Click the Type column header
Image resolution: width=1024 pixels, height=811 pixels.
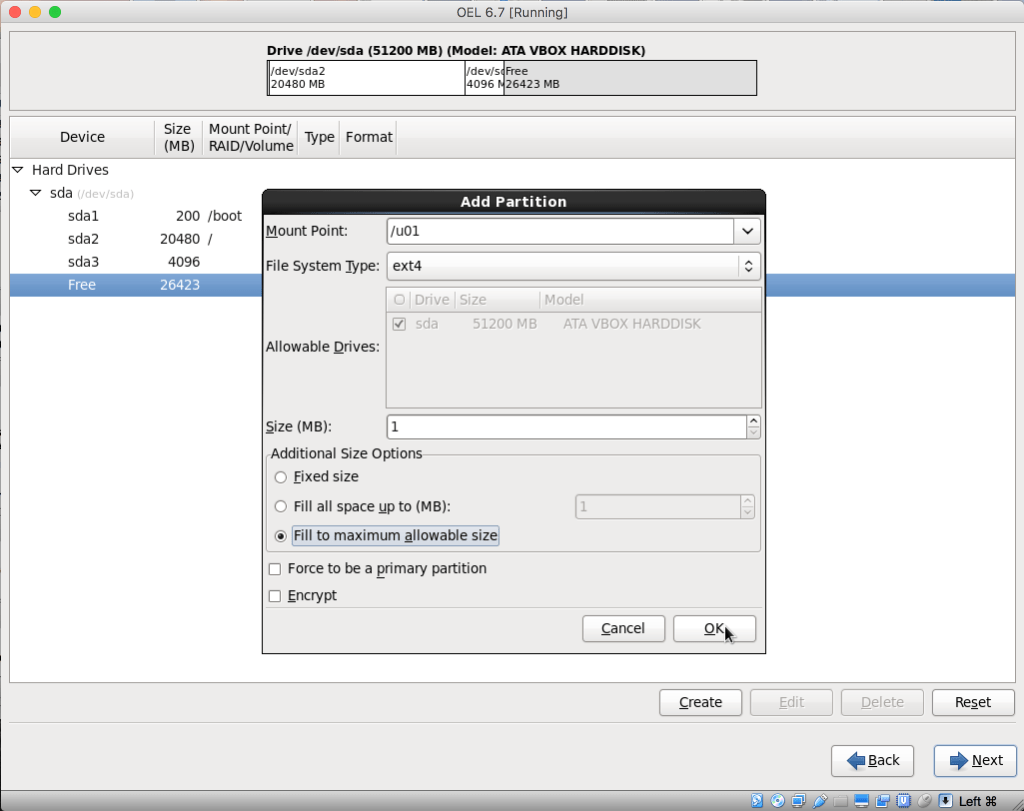319,137
